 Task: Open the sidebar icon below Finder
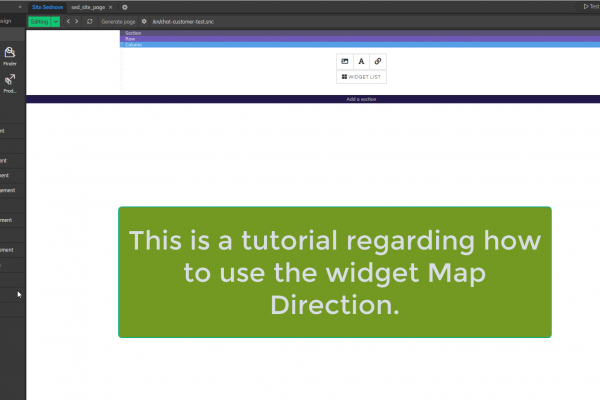(10, 81)
